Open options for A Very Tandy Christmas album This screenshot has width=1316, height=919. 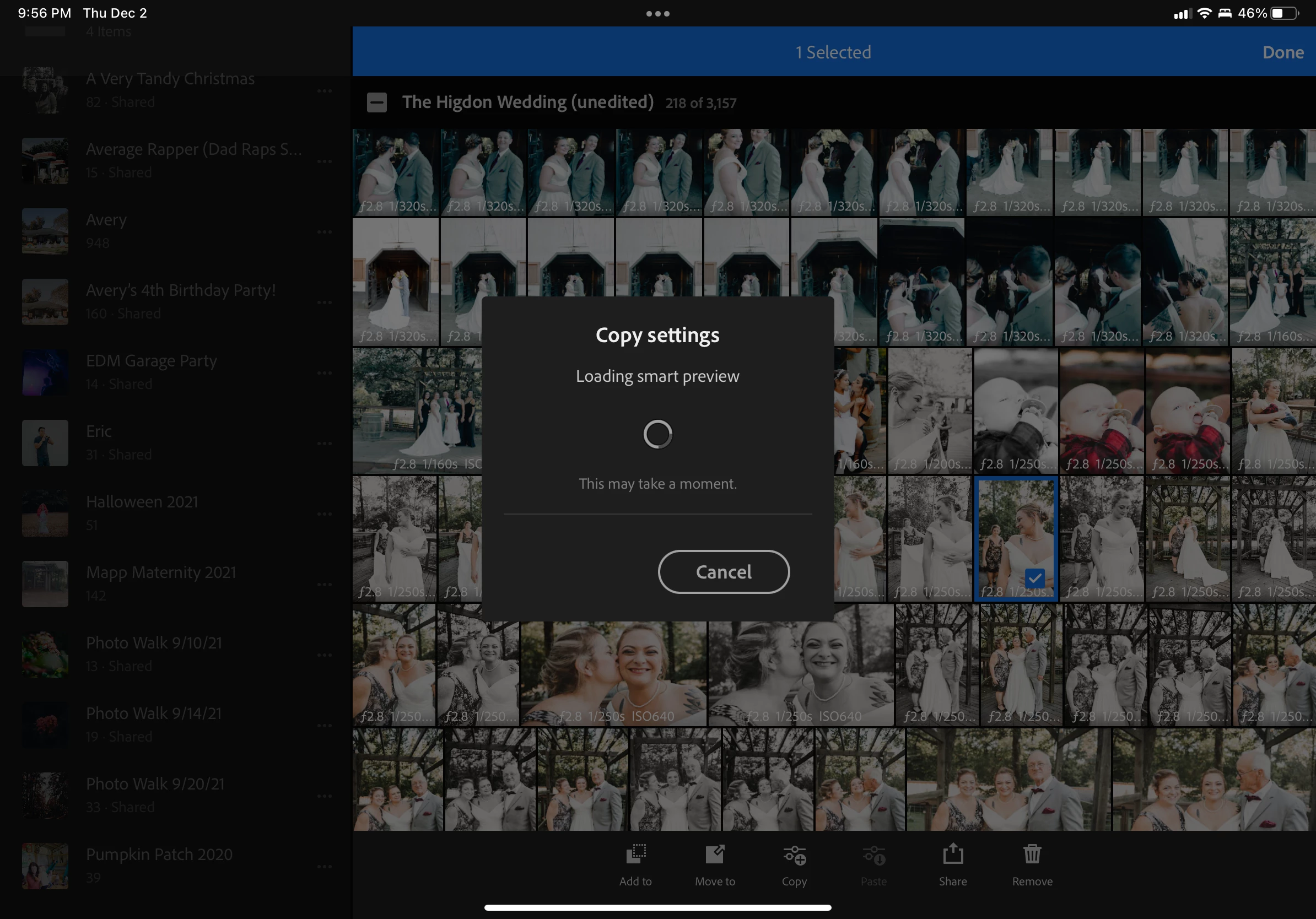pos(325,90)
